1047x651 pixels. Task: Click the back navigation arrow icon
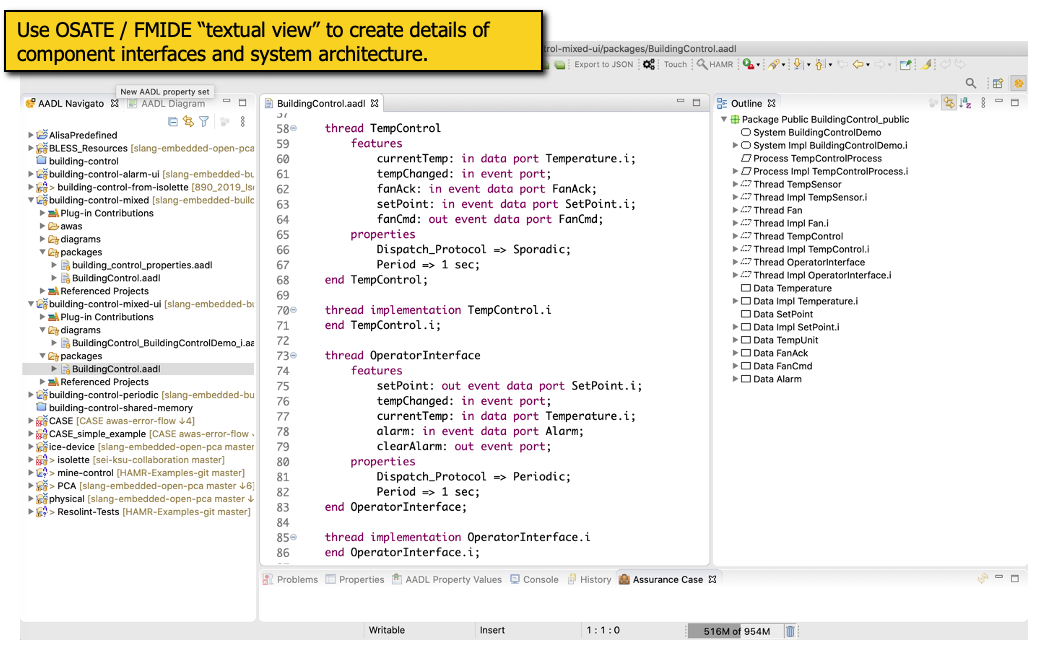[858, 64]
